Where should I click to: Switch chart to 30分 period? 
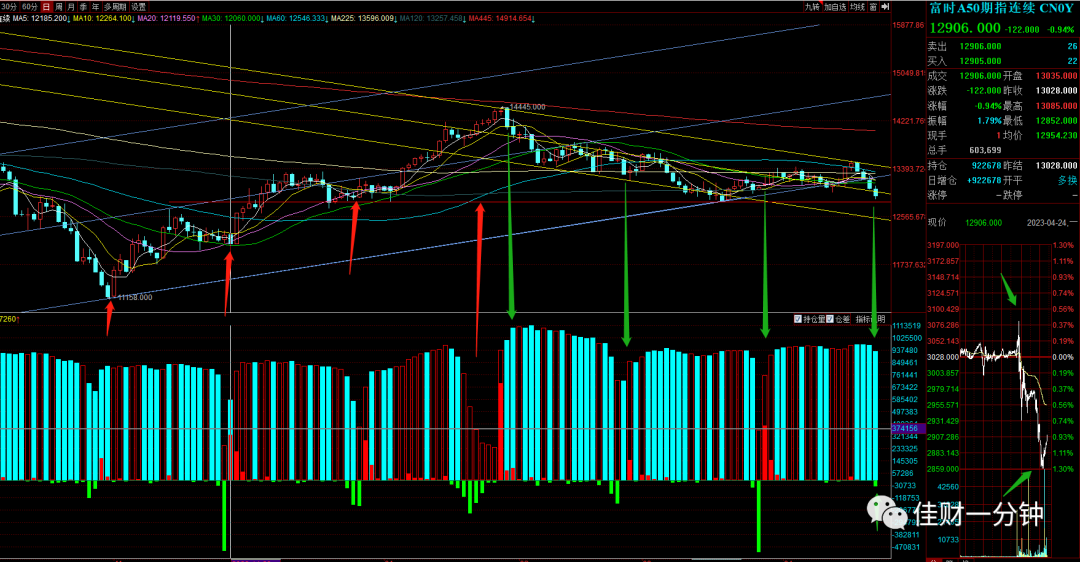(10, 7)
